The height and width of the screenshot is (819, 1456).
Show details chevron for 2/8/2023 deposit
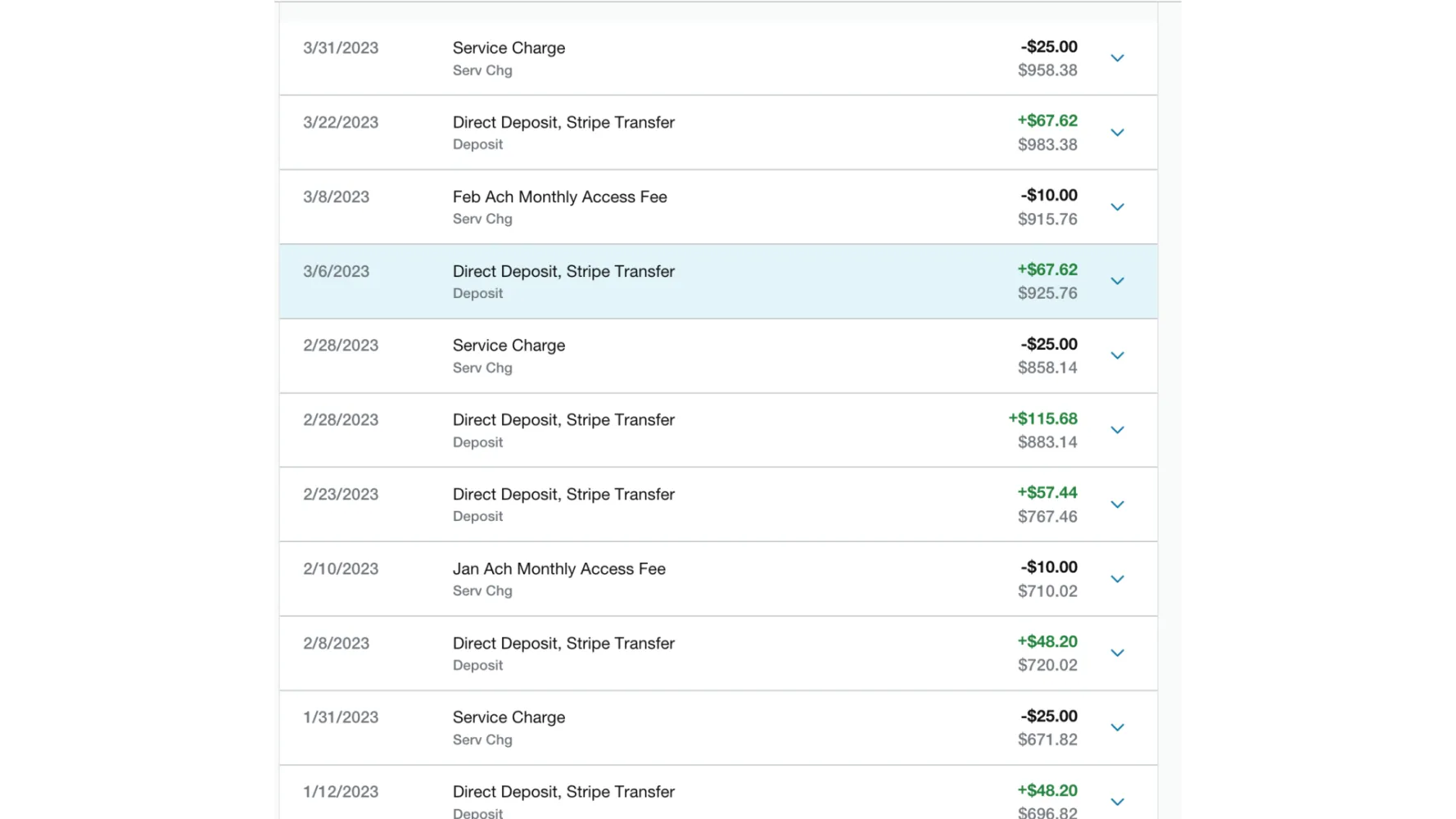tap(1117, 653)
